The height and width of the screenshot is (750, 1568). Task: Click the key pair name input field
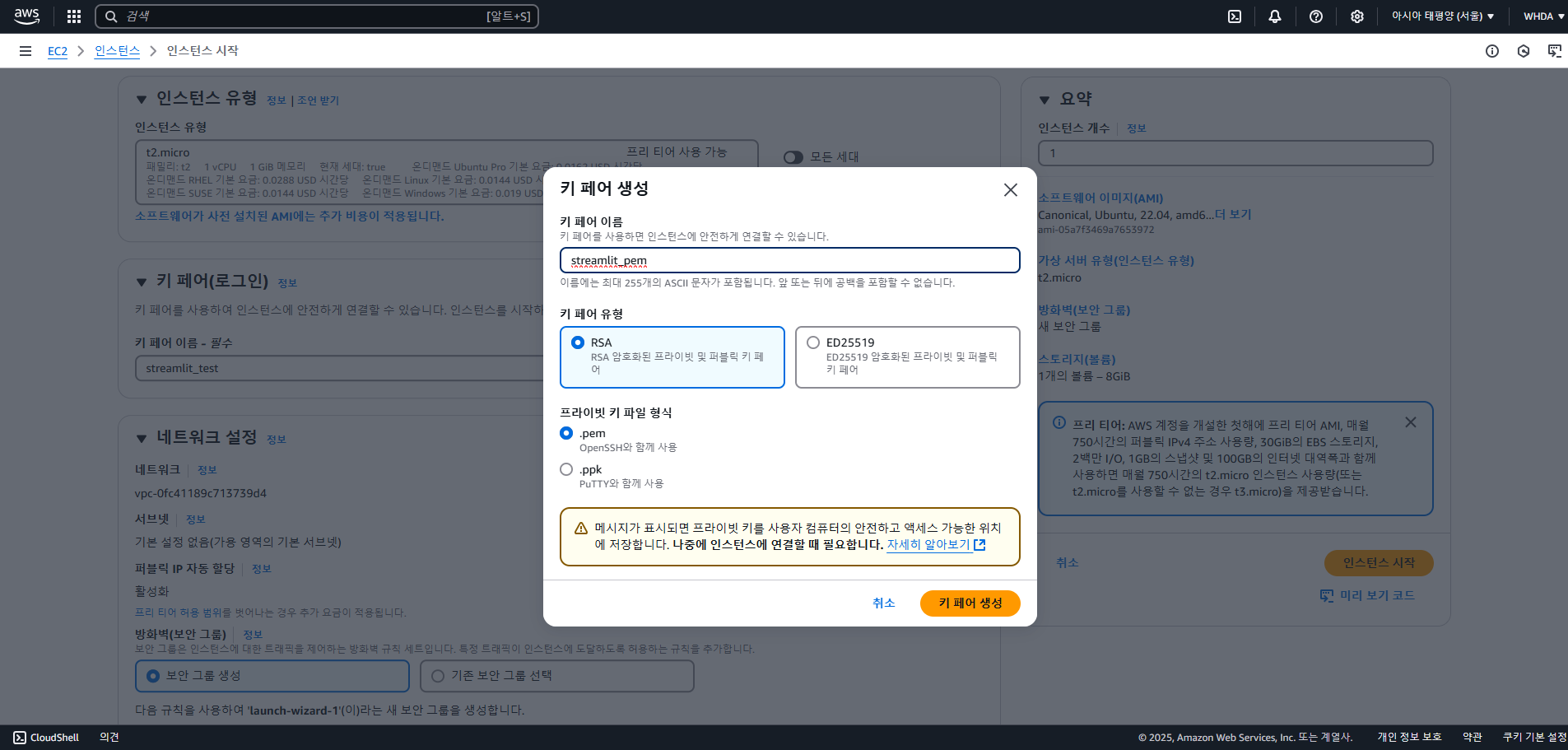[790, 260]
